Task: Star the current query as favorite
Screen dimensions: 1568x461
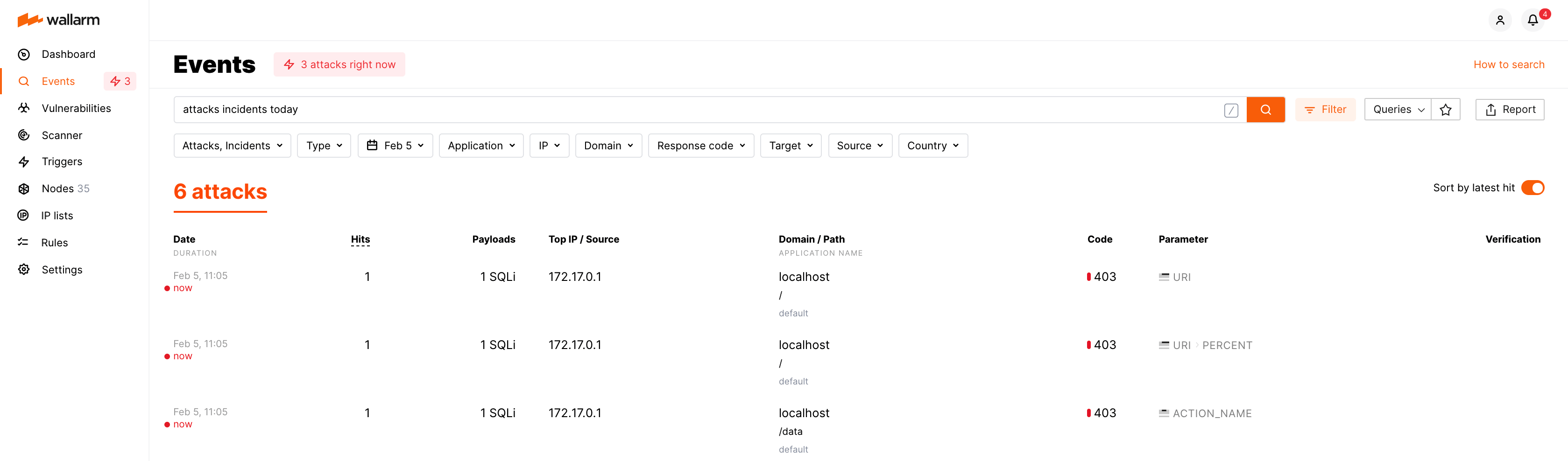Action: tap(1446, 110)
